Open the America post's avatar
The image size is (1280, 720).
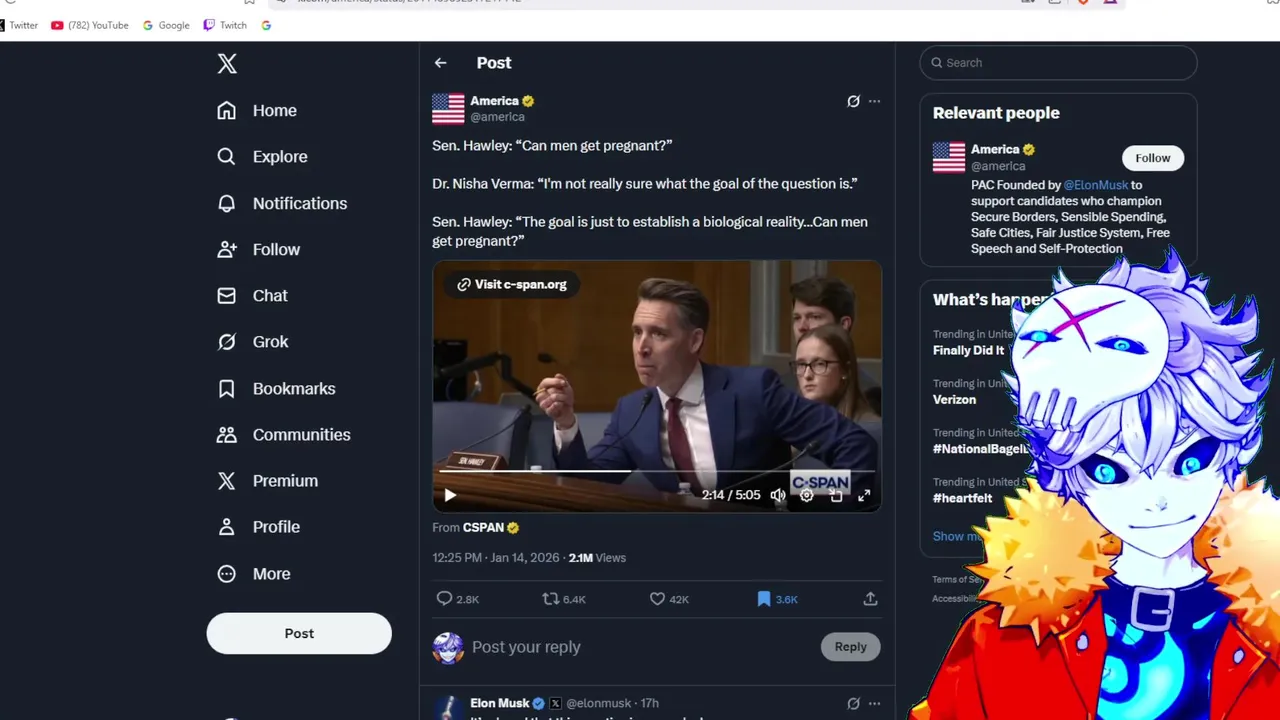448,108
